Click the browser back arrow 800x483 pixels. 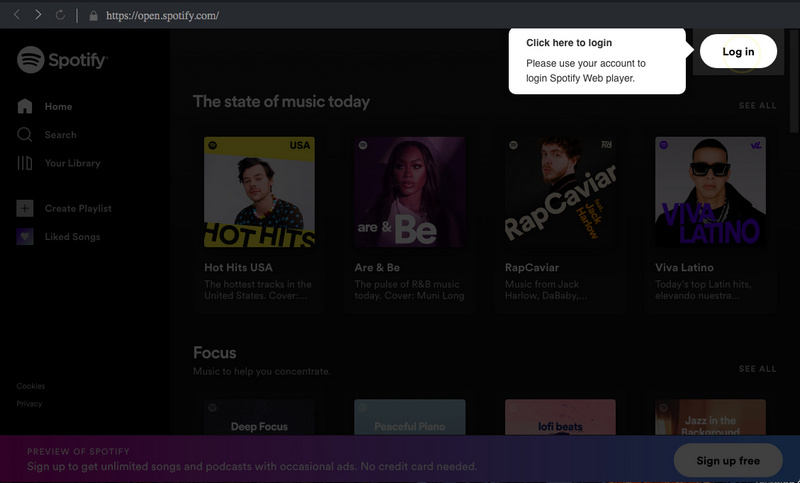click(17, 15)
